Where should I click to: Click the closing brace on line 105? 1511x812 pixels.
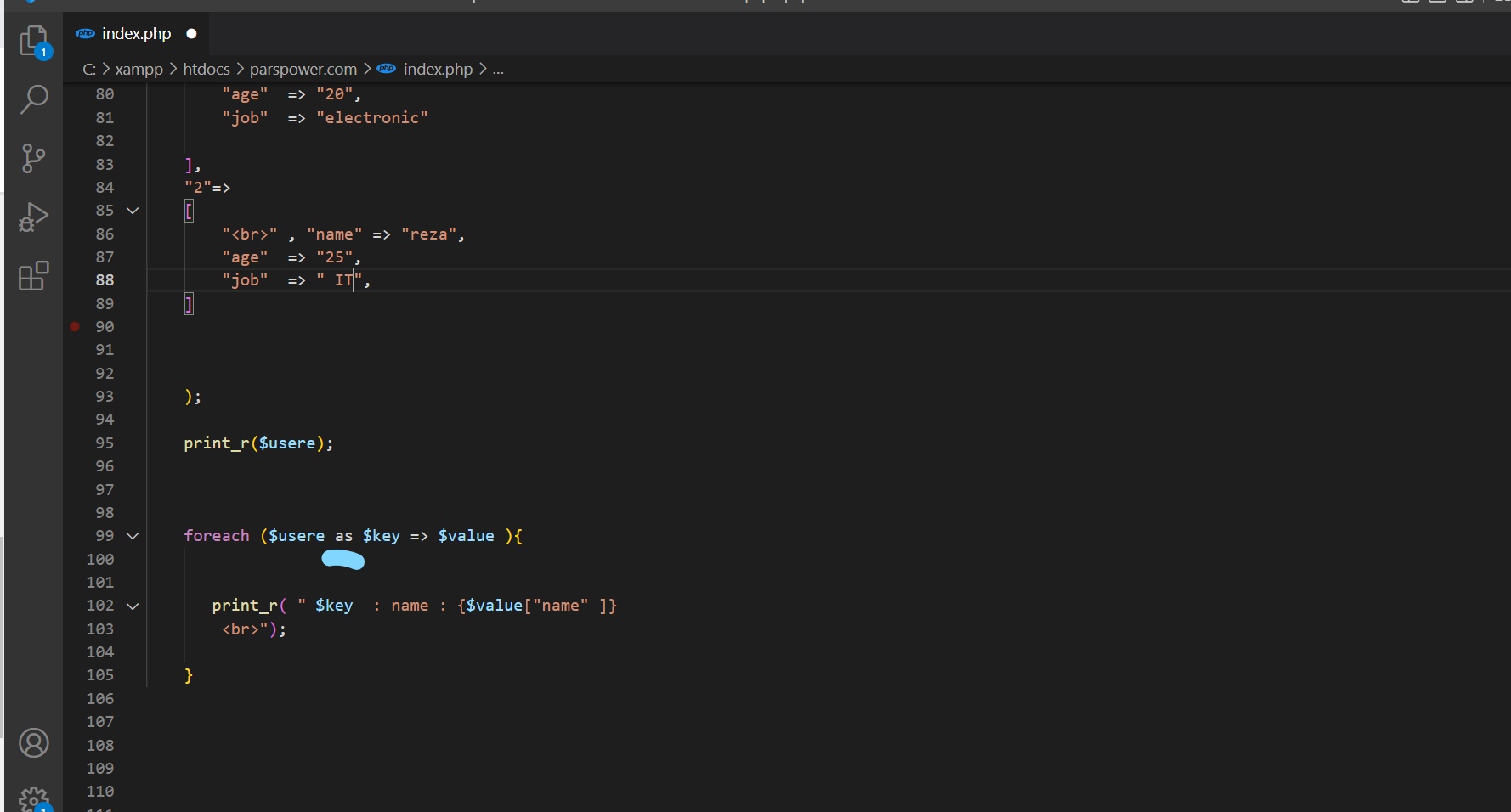click(x=189, y=676)
